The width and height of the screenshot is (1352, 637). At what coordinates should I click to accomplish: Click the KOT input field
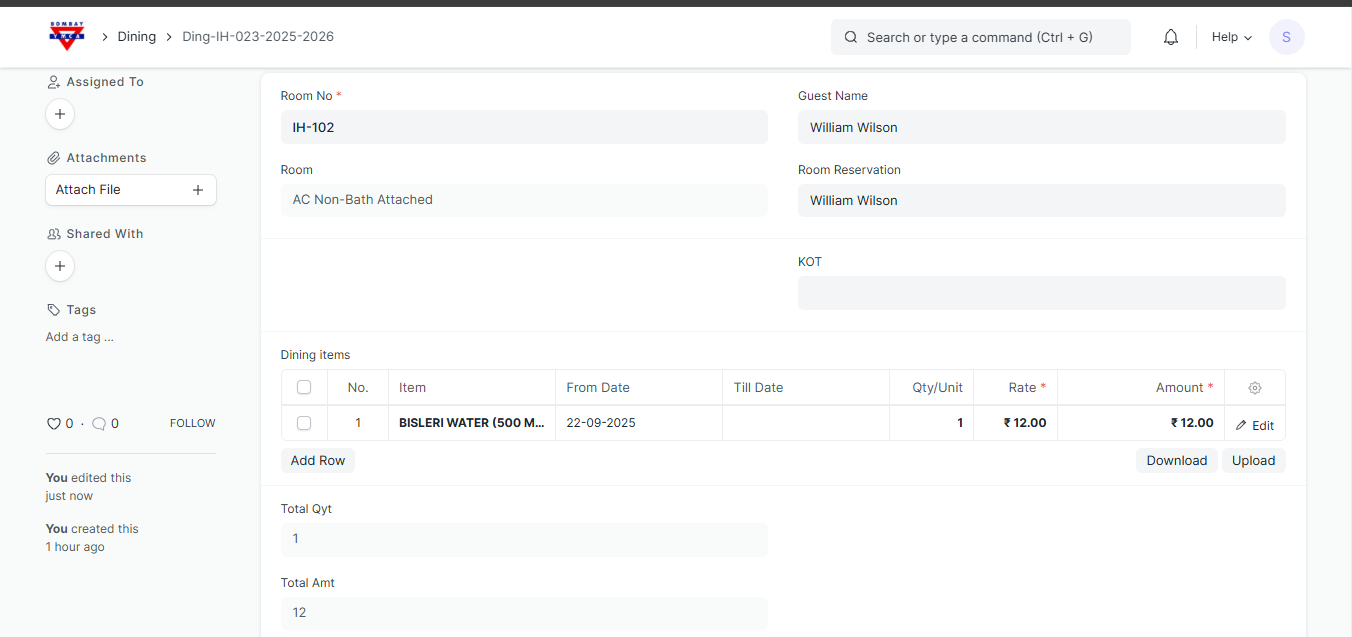pyautogui.click(x=1041, y=293)
